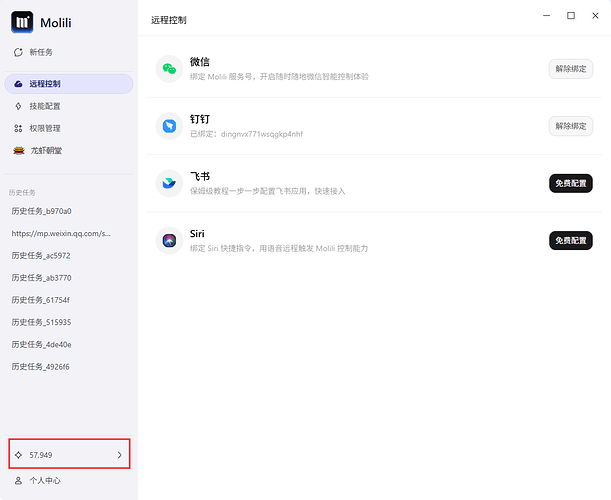Unbind WeChat with 解除绑定 button

pos(570,68)
